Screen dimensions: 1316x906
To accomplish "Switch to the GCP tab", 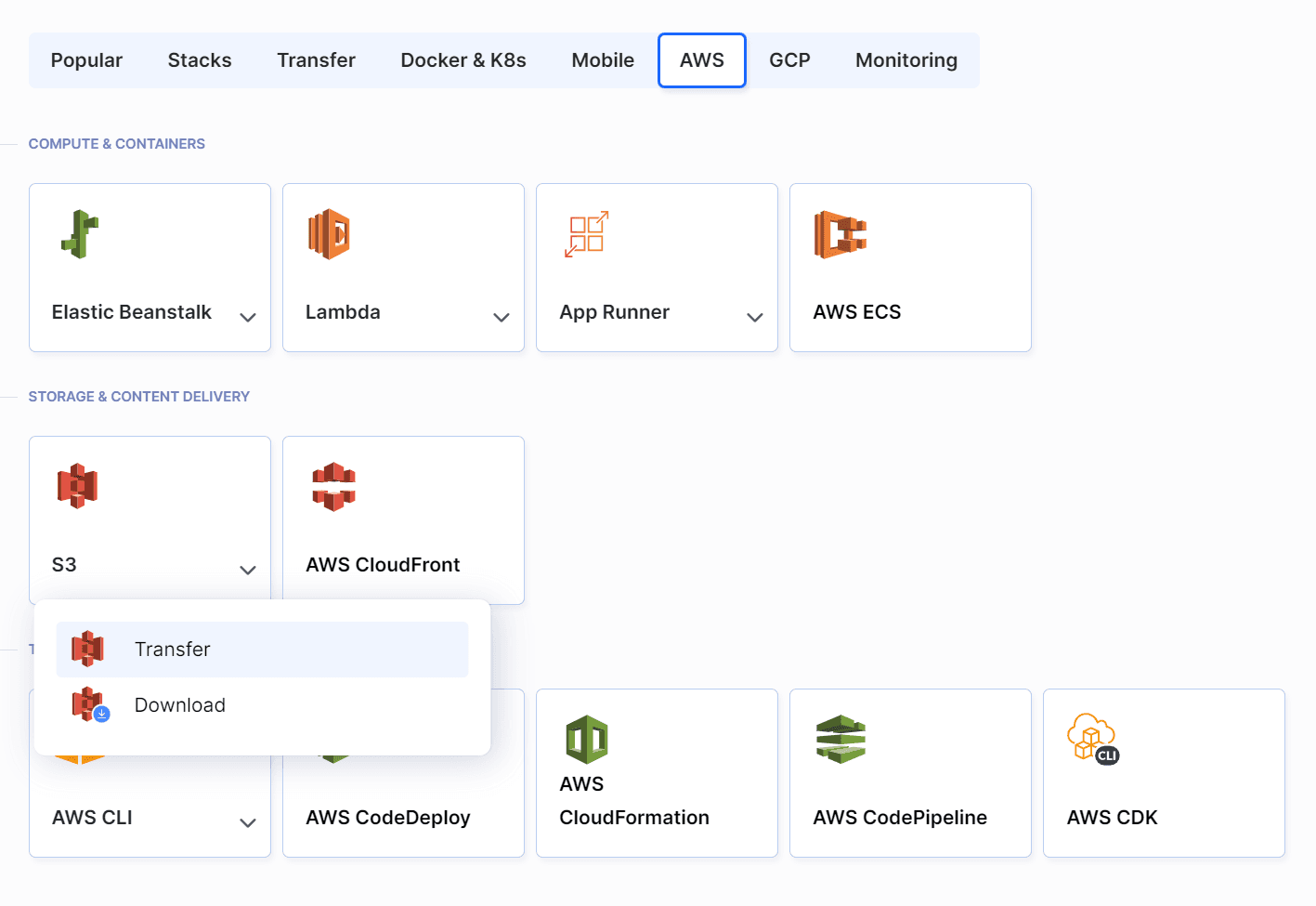I will pyautogui.click(x=788, y=59).
